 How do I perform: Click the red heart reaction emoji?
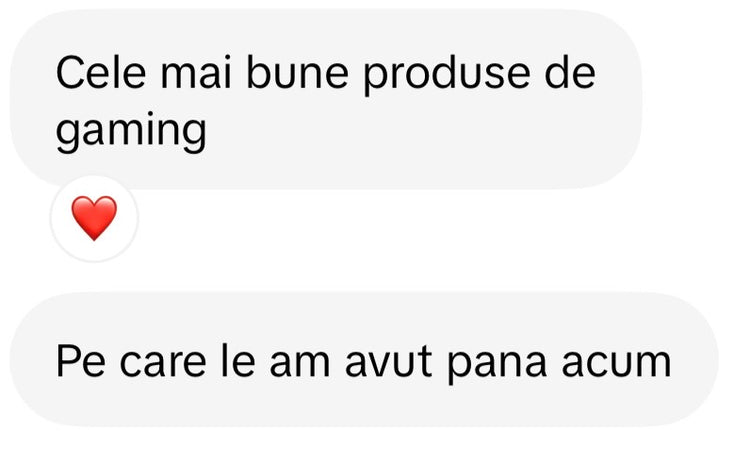pyautogui.click(x=94, y=218)
